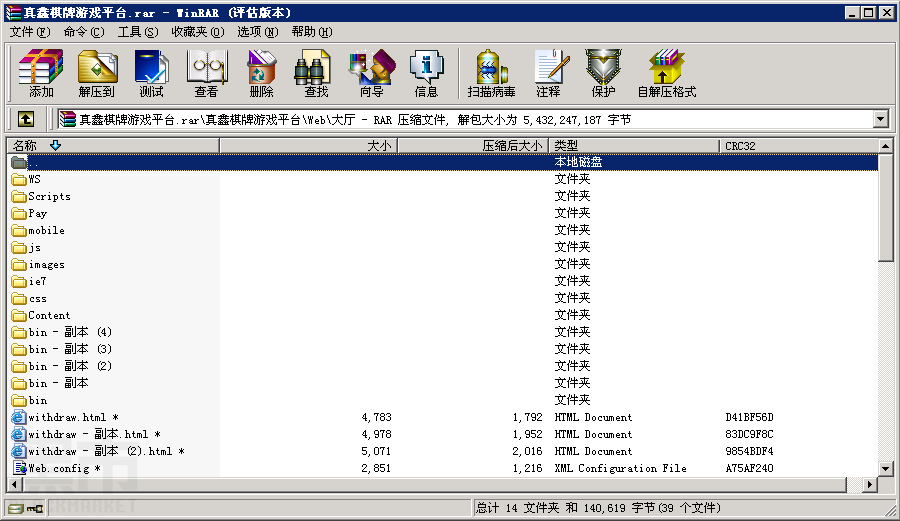The width and height of the screenshot is (900, 521).
Task: Sort by CRC32 column header
Action: (798, 146)
